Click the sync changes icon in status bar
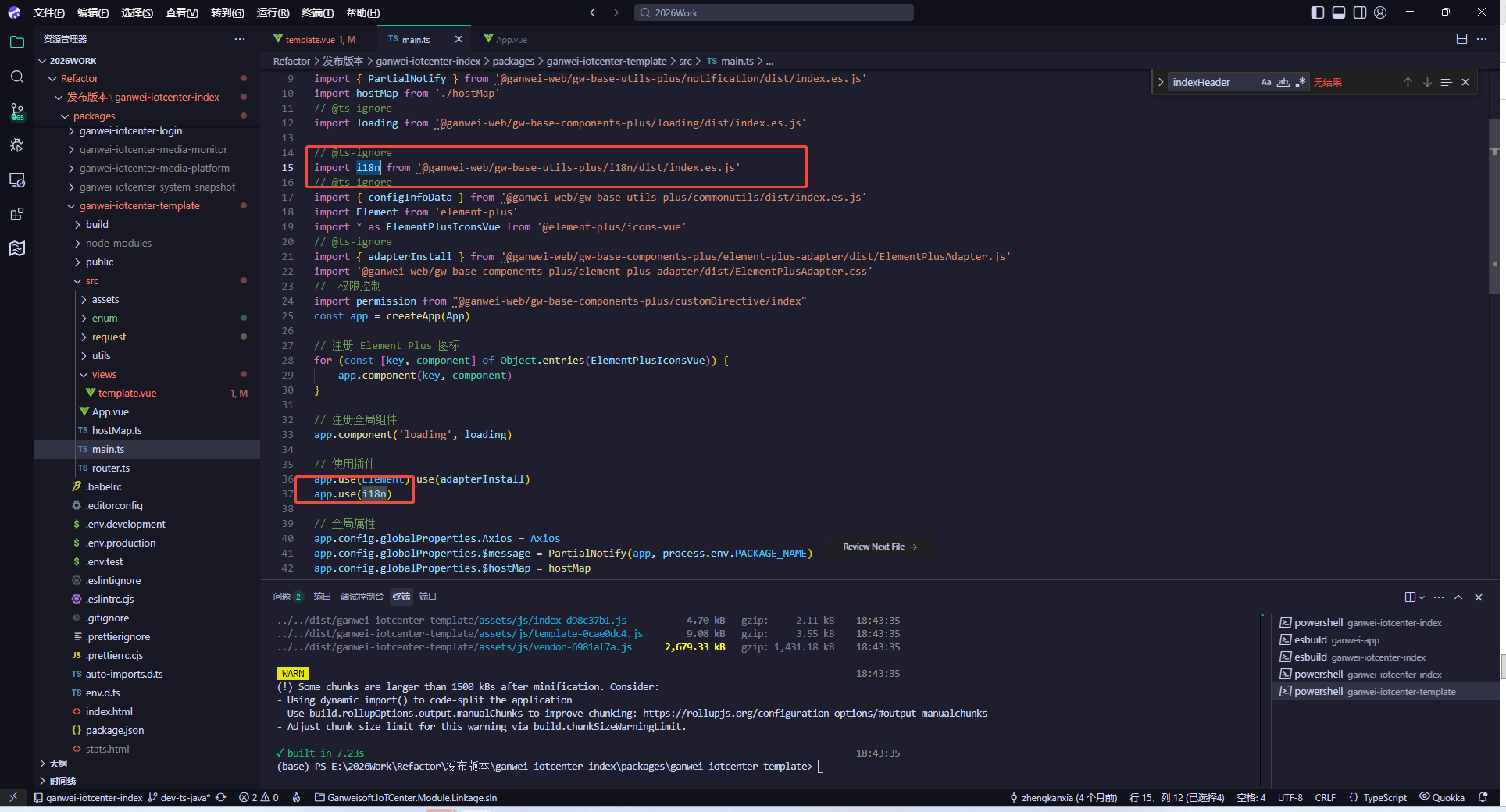 tap(221, 797)
